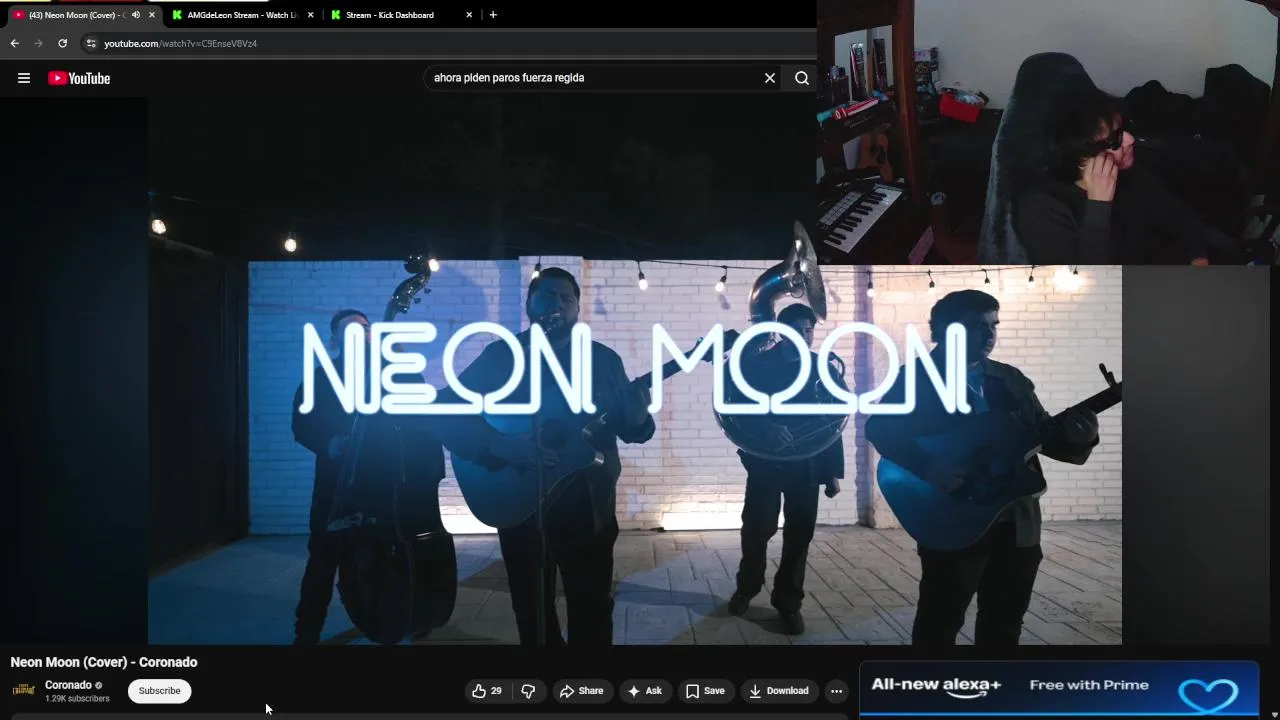This screenshot has height=720, width=1280.
Task: Like the Neon Moon video
Action: click(x=487, y=691)
